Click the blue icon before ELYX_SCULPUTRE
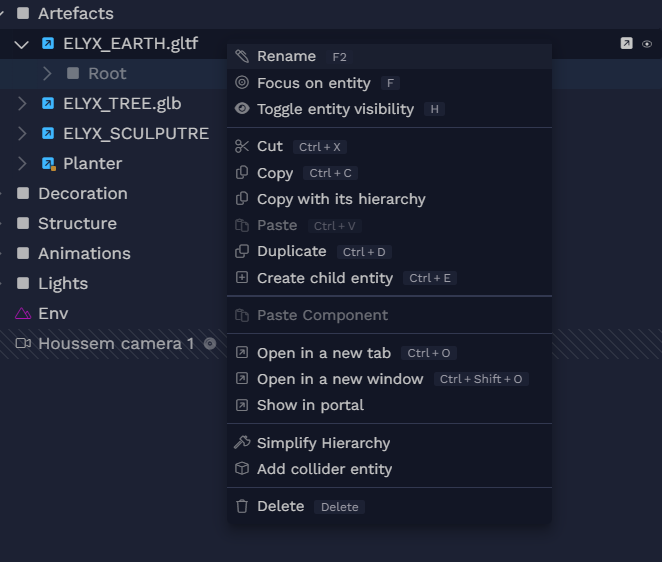The width and height of the screenshot is (662, 562). (x=48, y=133)
